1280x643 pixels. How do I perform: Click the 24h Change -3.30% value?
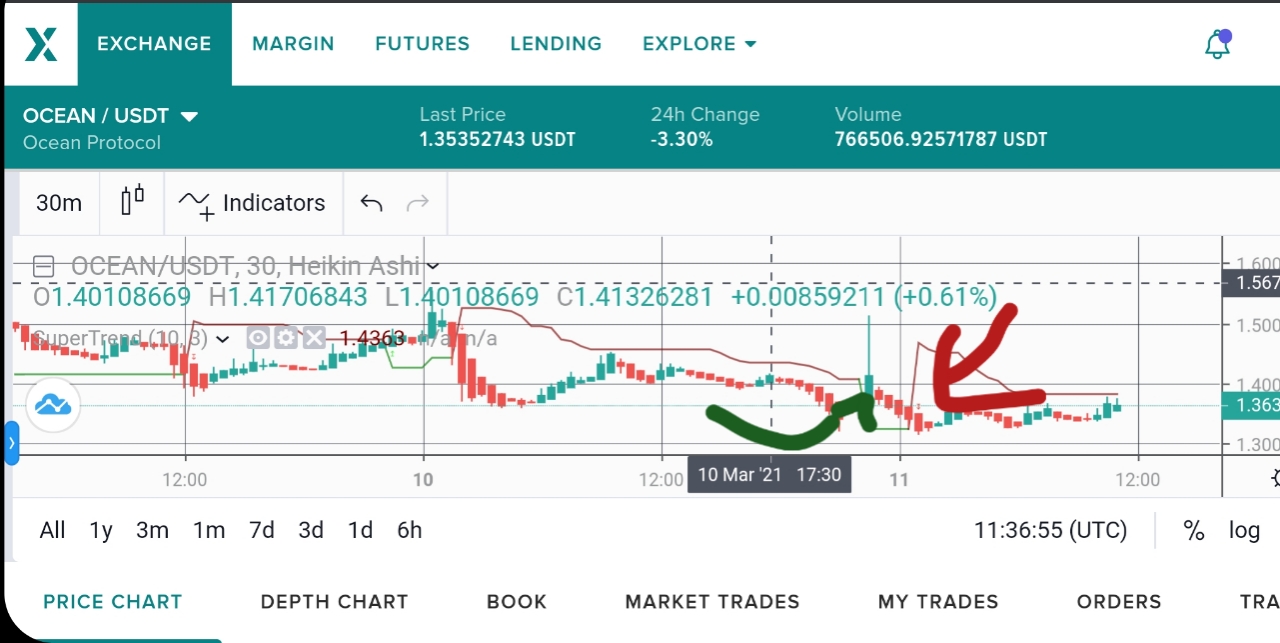tap(682, 140)
